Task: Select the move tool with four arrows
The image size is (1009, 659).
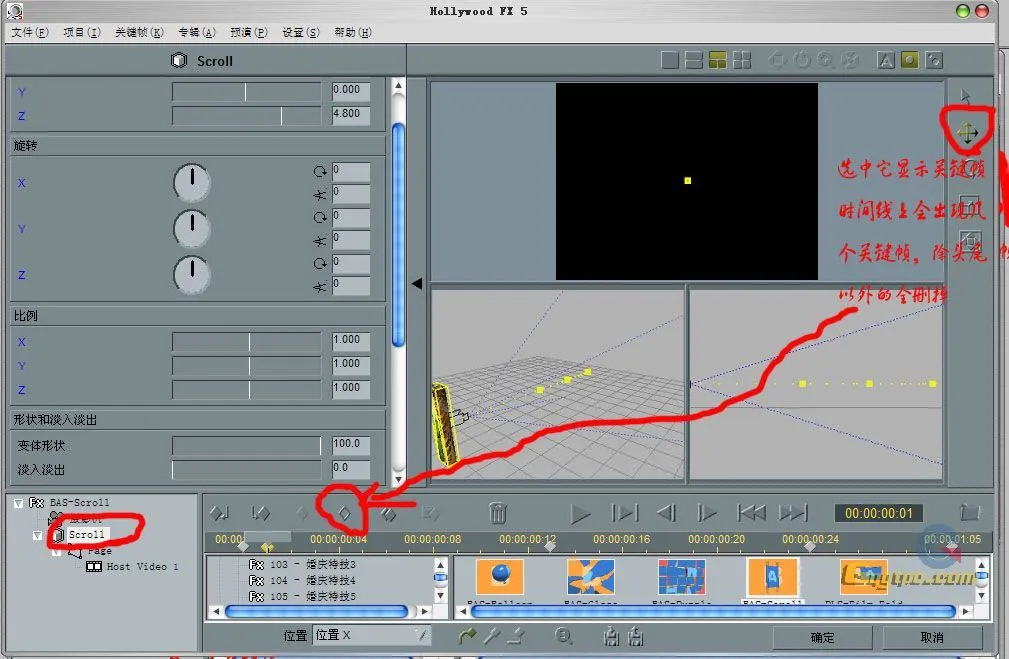Action: [x=967, y=133]
